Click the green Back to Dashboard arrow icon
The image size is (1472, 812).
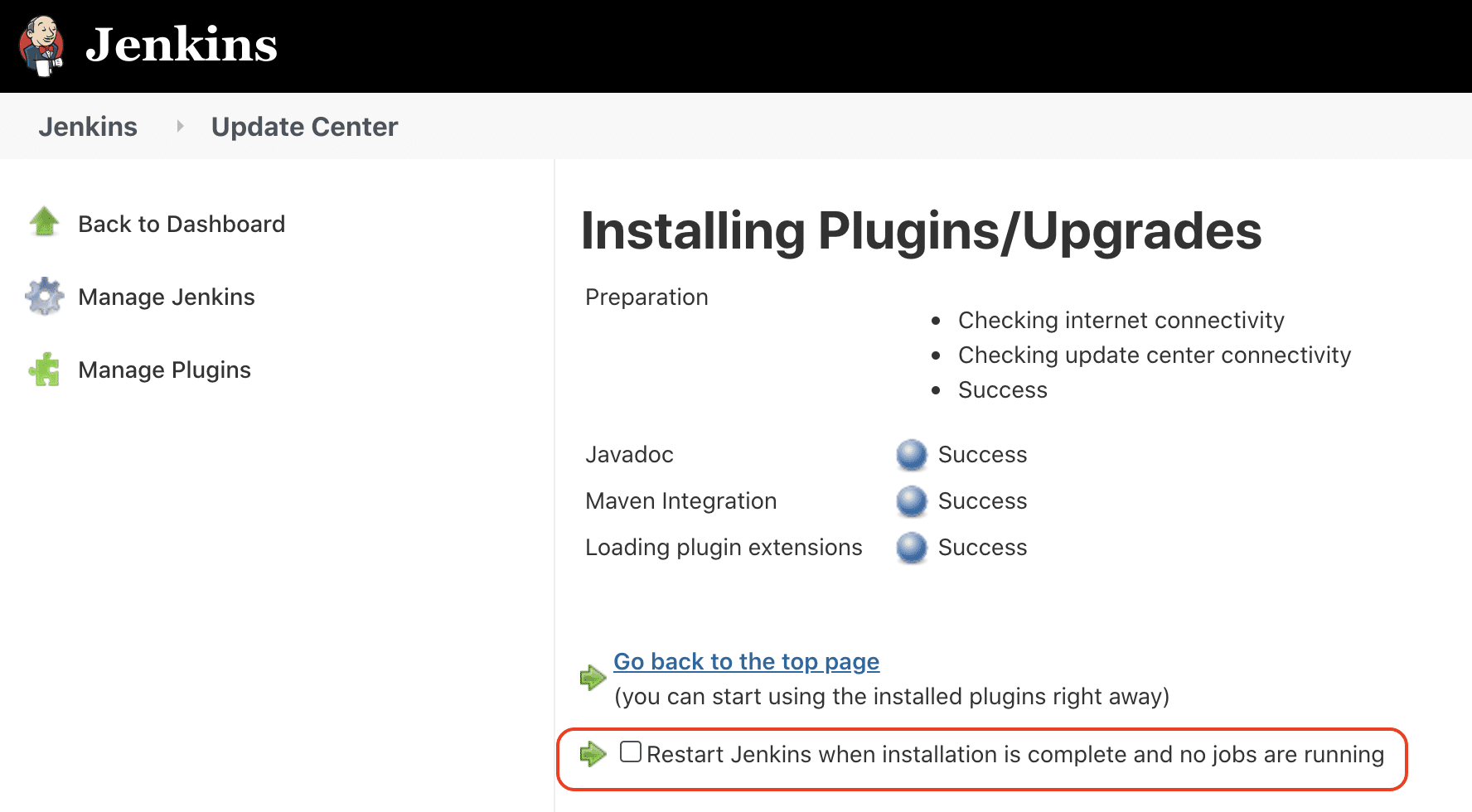[x=44, y=223]
